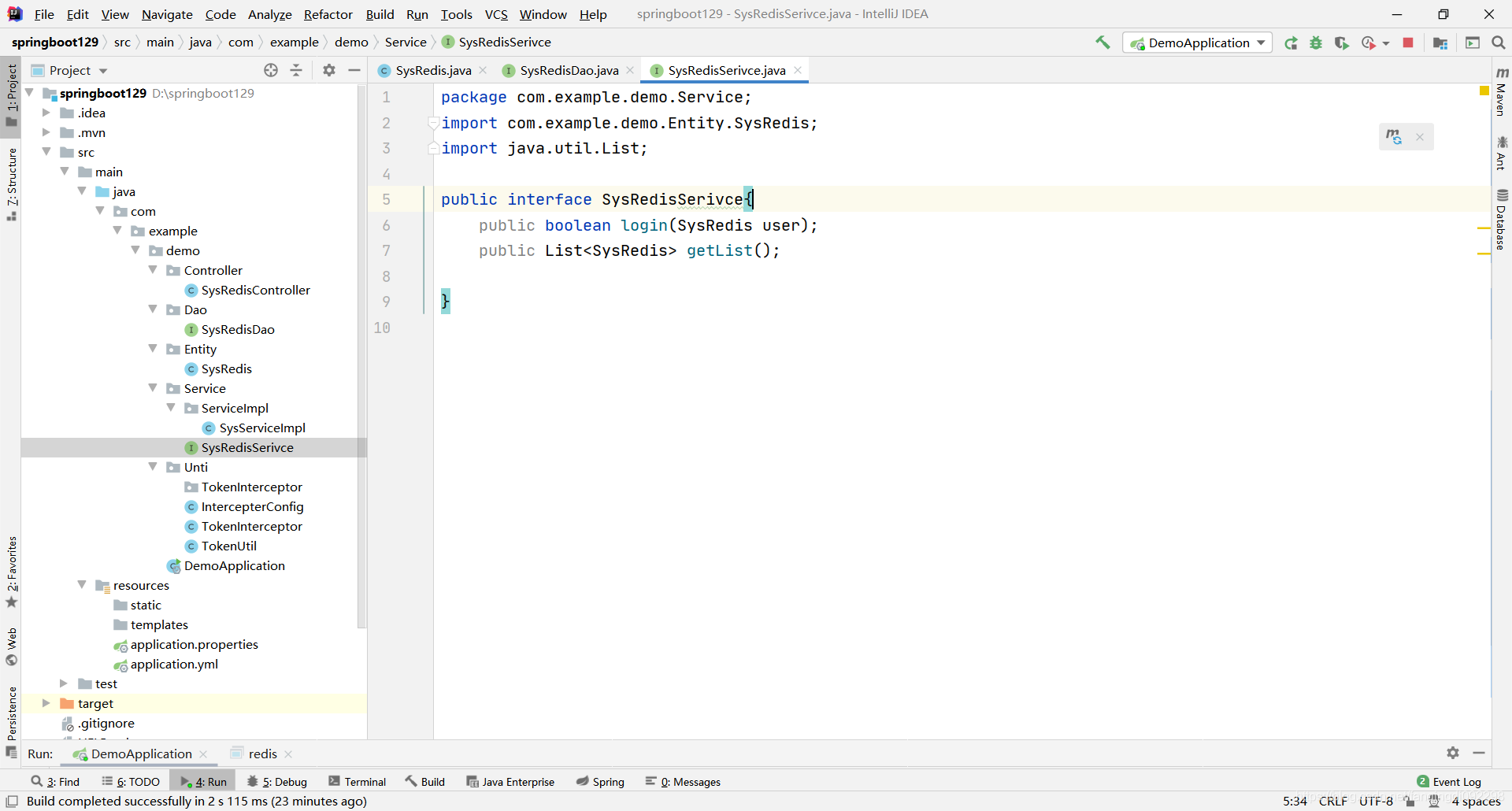Open Run panel settings gear

[x=1453, y=753]
